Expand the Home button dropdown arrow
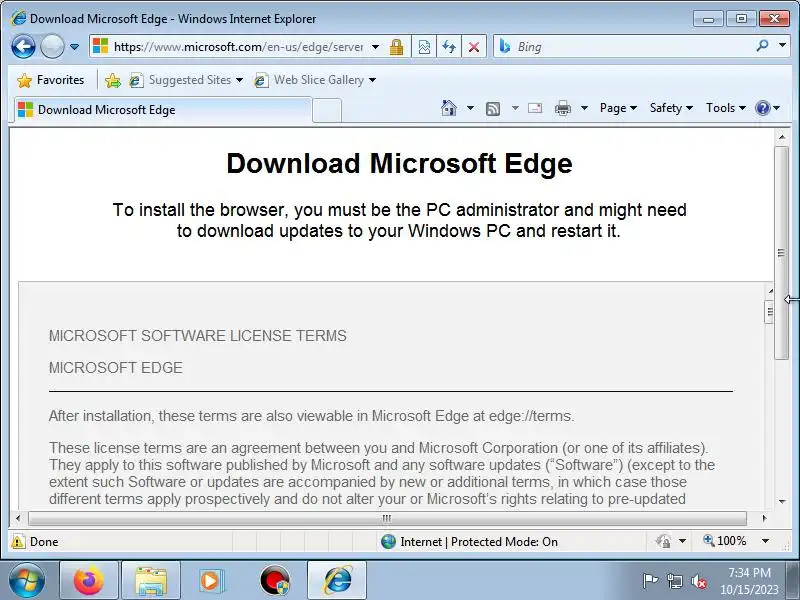This screenshot has width=800, height=600. click(470, 108)
